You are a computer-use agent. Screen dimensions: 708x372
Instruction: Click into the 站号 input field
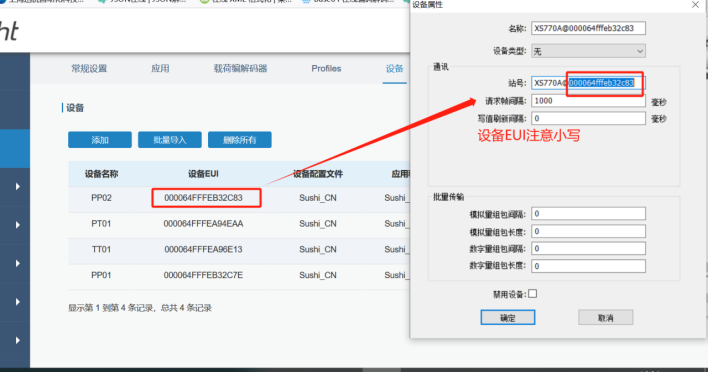[588, 83]
